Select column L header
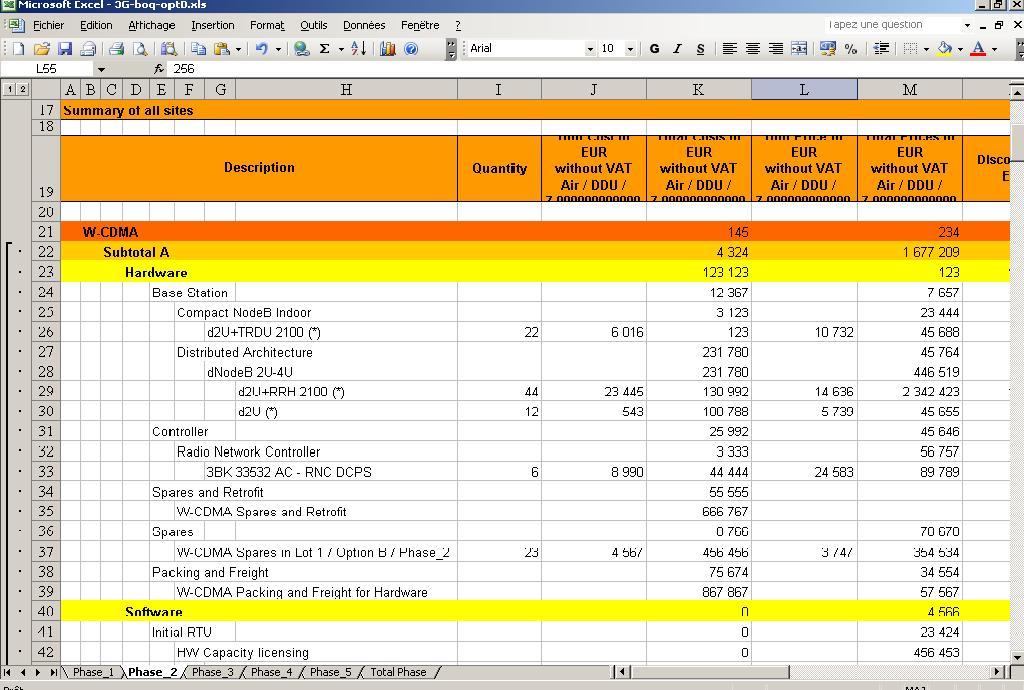 tap(804, 90)
